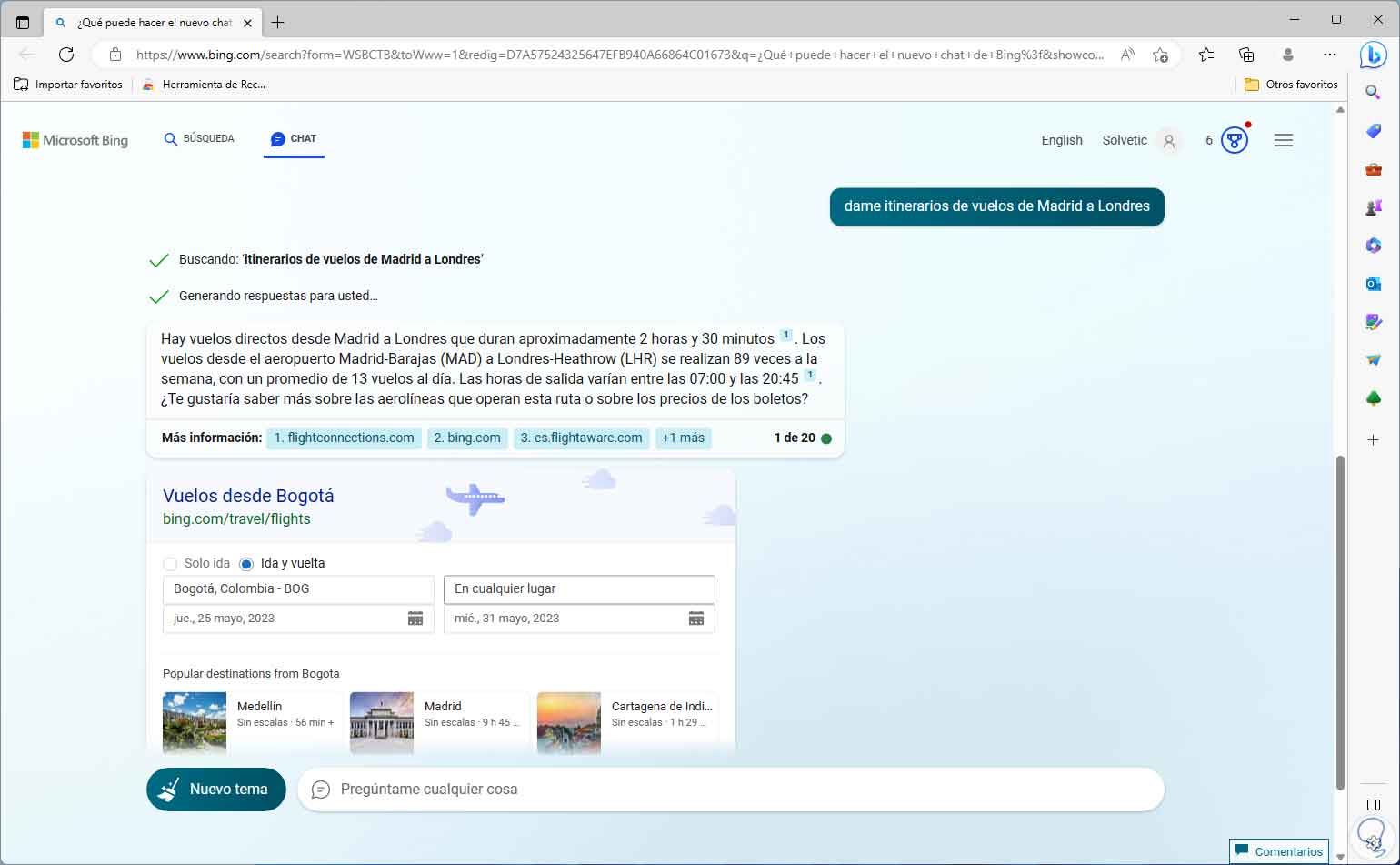Open the browser profile icon
The image size is (1400, 865).
[1287, 55]
